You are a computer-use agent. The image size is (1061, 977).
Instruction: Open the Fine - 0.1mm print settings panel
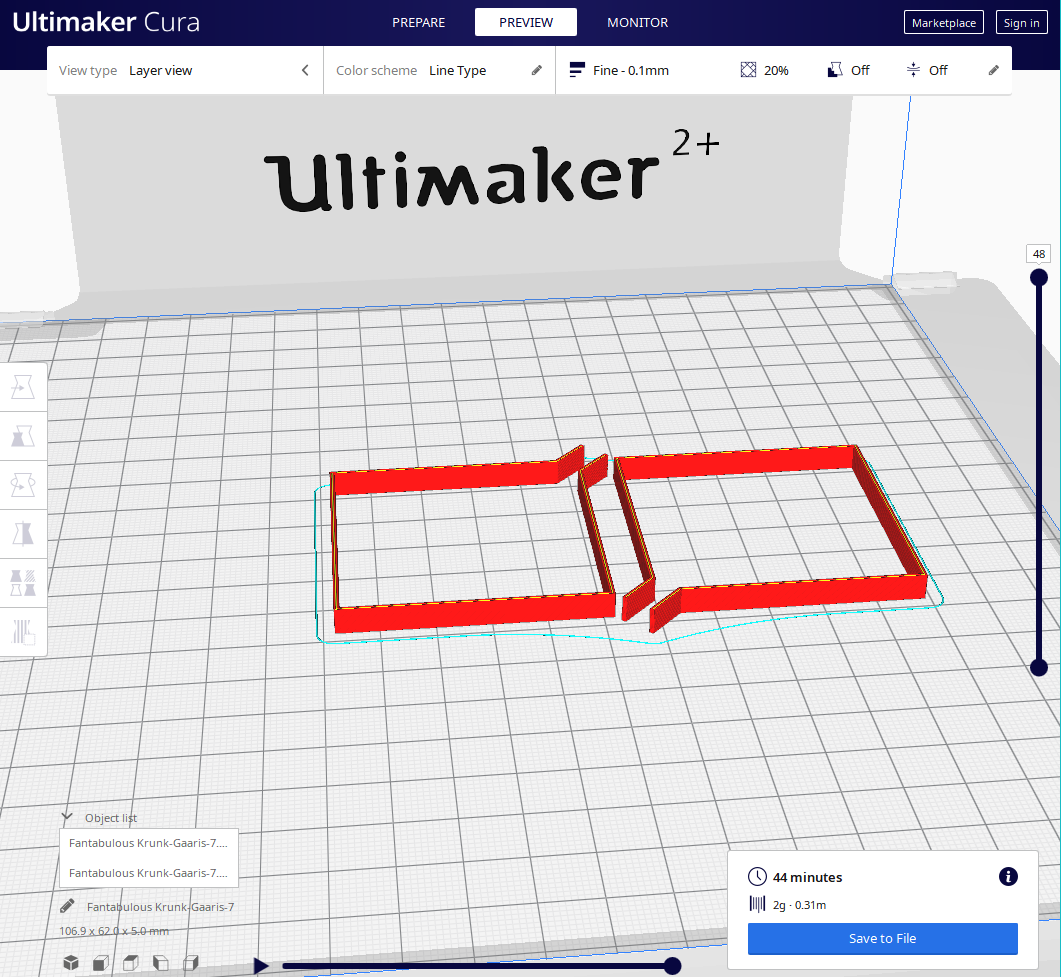tap(784, 70)
